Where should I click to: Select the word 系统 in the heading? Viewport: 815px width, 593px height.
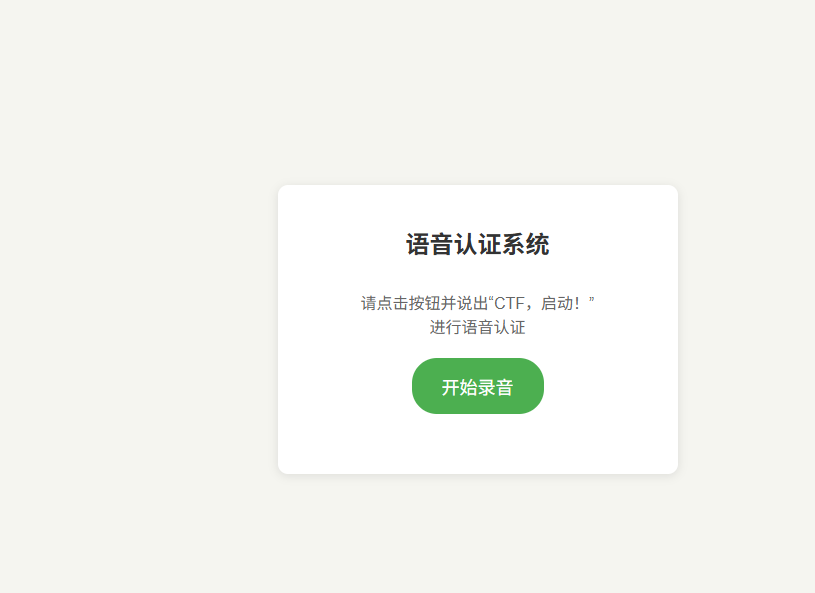(x=526, y=244)
